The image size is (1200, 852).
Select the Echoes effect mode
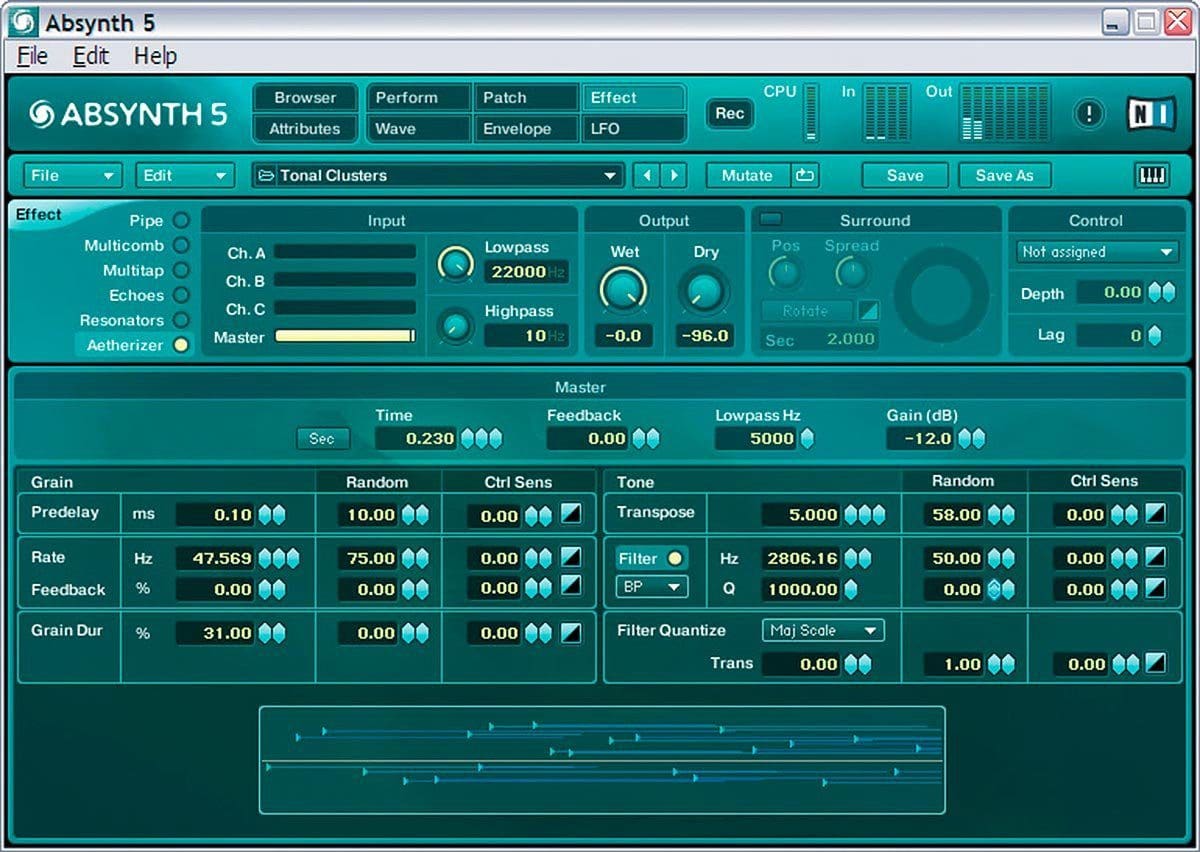[180, 295]
